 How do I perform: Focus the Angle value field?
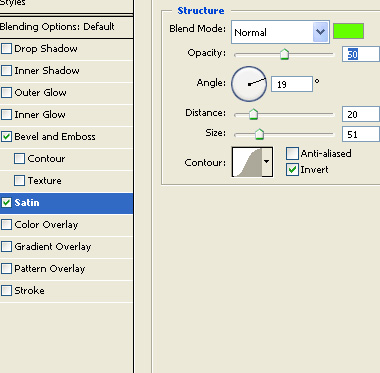[292, 84]
